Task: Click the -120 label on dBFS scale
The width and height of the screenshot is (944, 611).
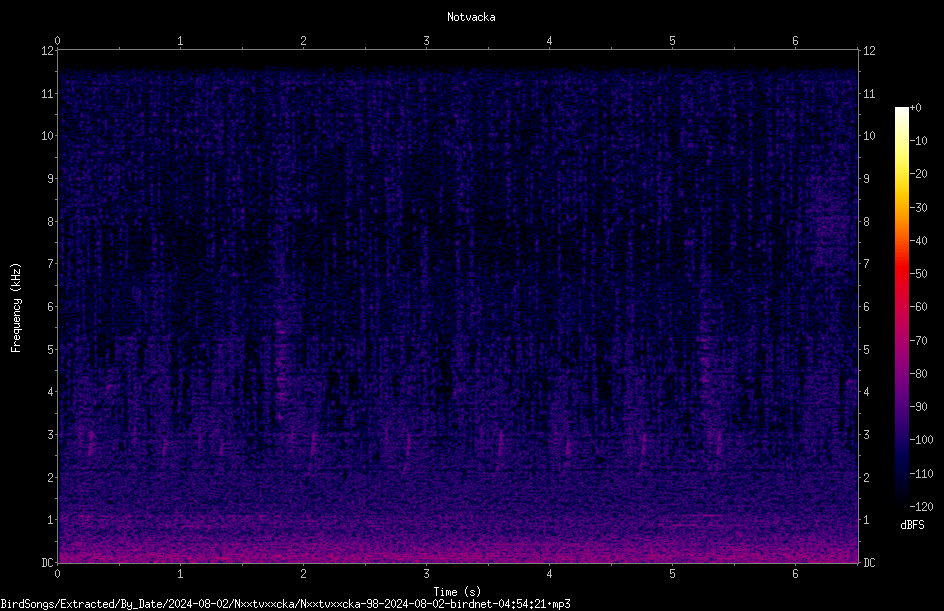Action: point(921,507)
